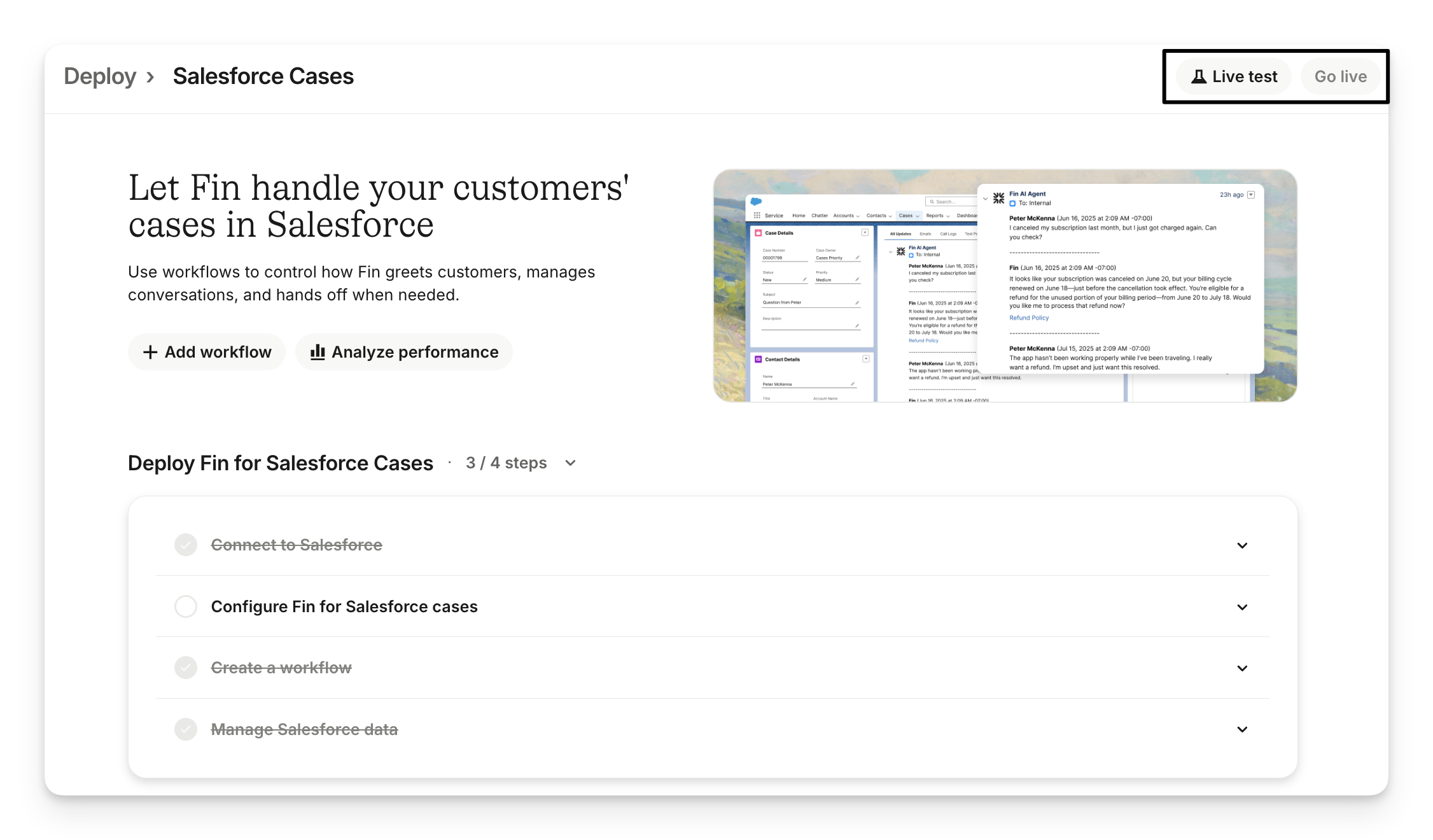Go back to the Deploy breadcrumb

tap(100, 76)
